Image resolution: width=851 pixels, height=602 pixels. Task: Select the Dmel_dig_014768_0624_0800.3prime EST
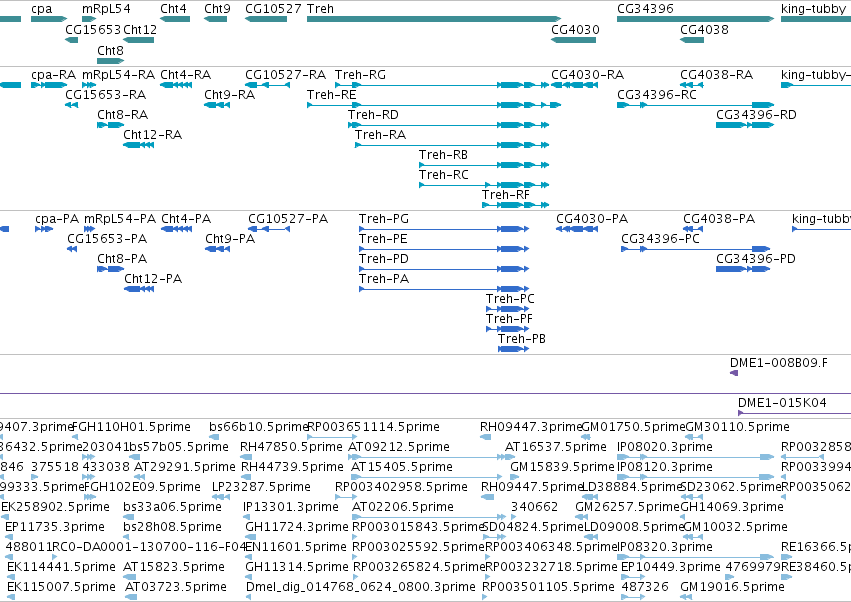click(x=250, y=597)
